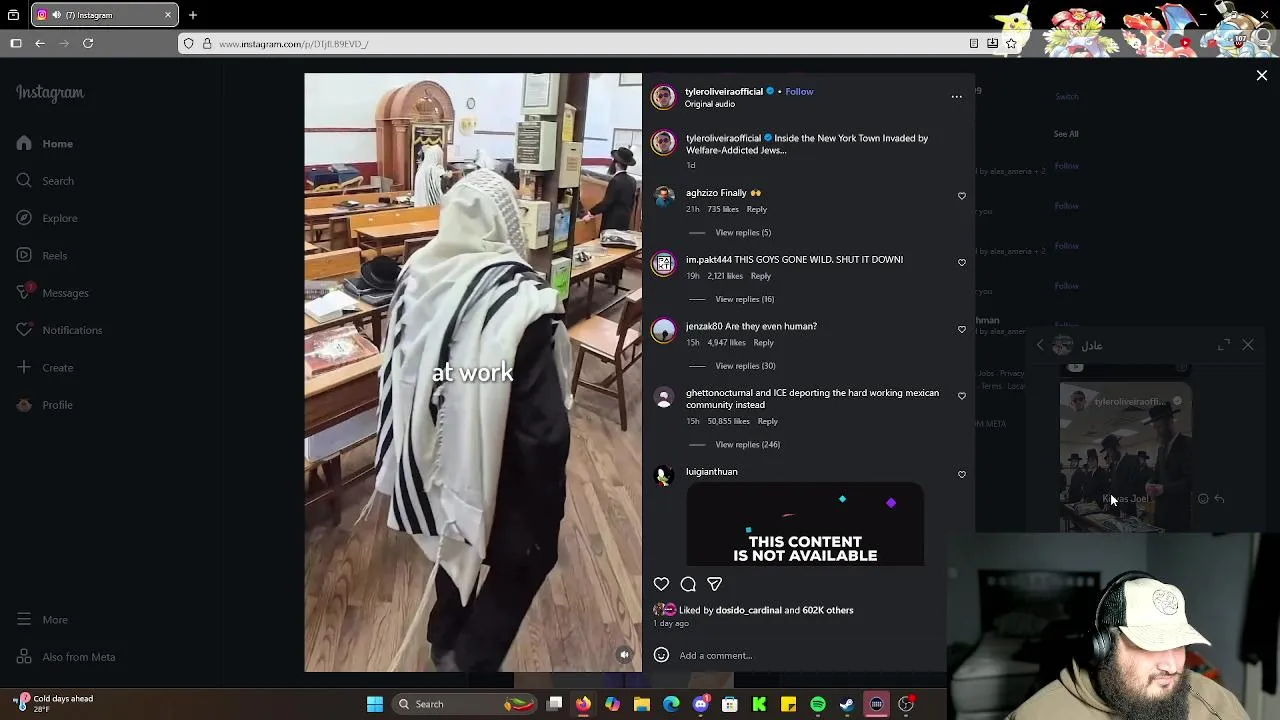This screenshot has height=720, width=1280.
Task: Like the post with the heart icon
Action: (x=661, y=584)
